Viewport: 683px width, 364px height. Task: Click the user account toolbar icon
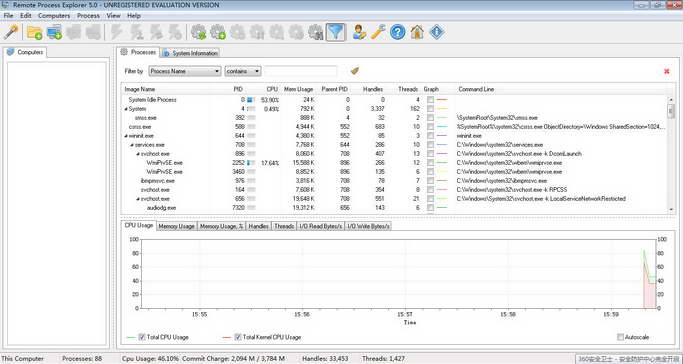coord(359,32)
